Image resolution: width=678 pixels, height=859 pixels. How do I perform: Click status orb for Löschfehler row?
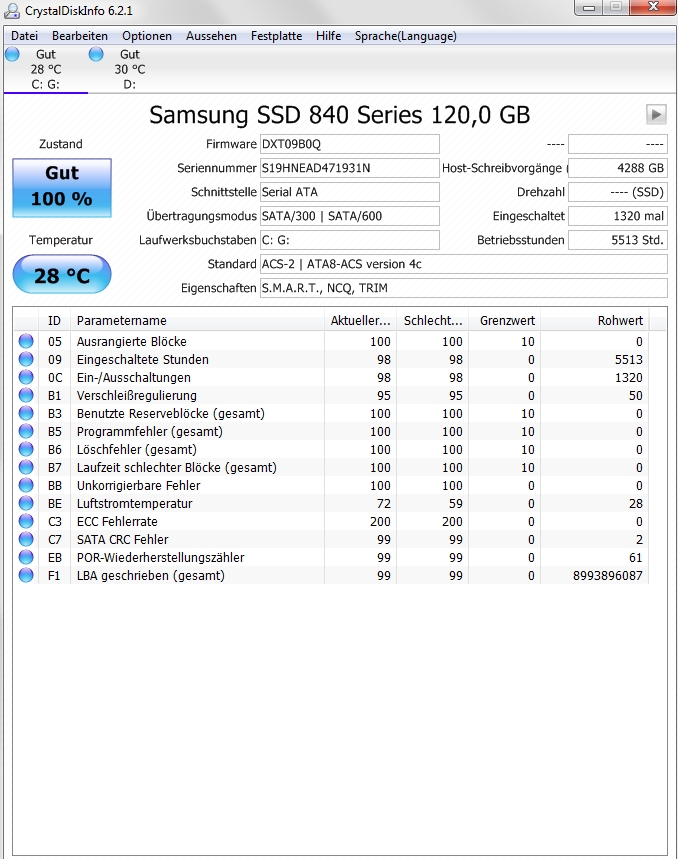click(x=26, y=449)
